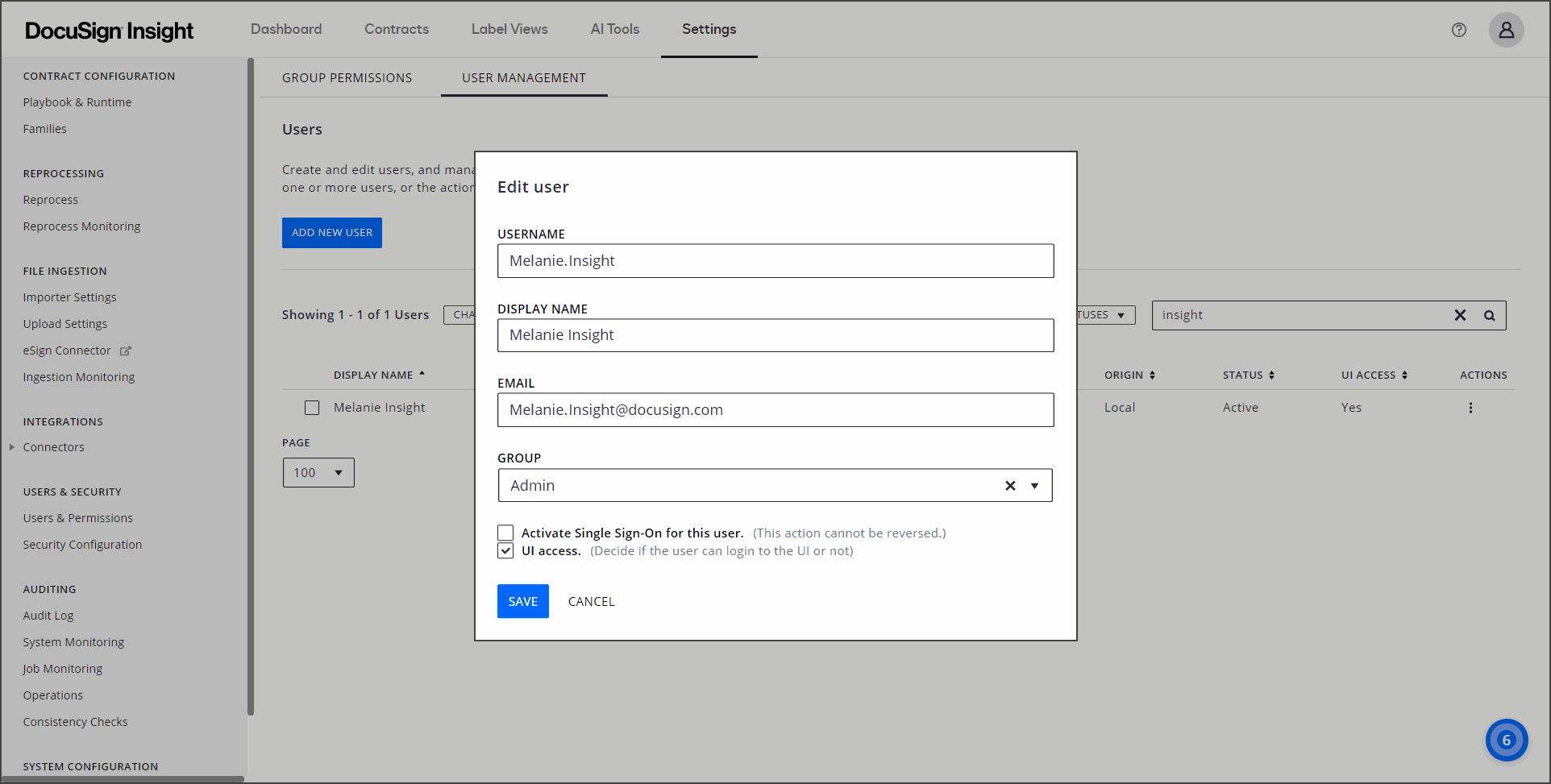Viewport: 1551px width, 784px height.
Task: Open AI Tools in top navigation
Action: click(x=615, y=29)
